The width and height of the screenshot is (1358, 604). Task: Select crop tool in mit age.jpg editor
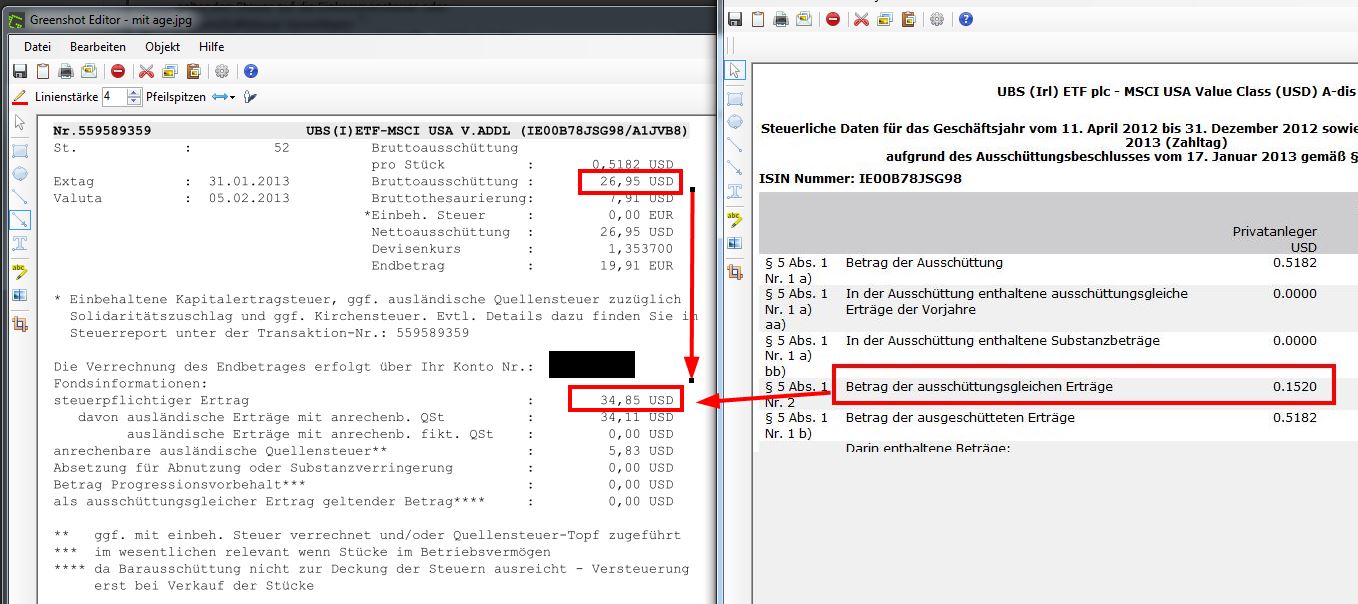coord(19,324)
